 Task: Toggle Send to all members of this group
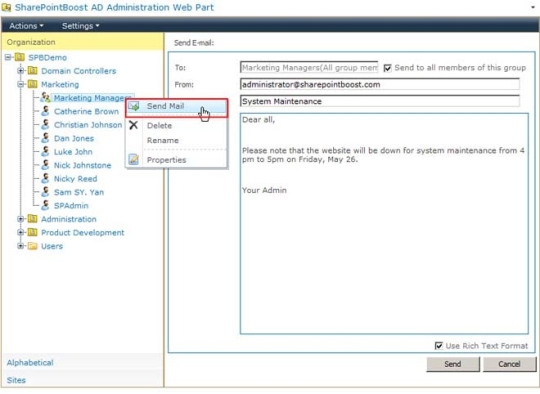(387, 68)
